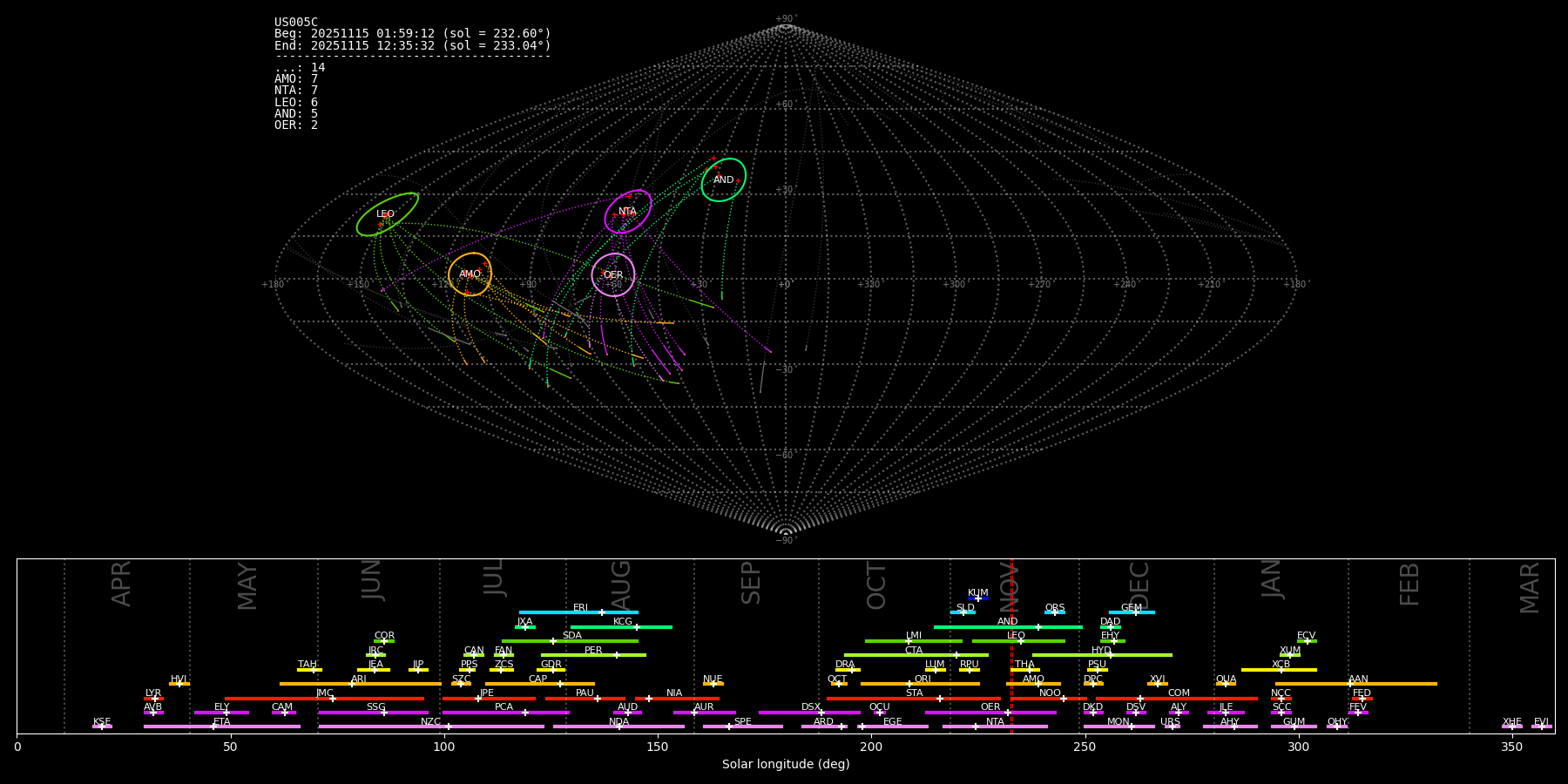The height and width of the screenshot is (784, 1568).
Task: Click the ORI shower bar in timeline
Action: [920, 684]
